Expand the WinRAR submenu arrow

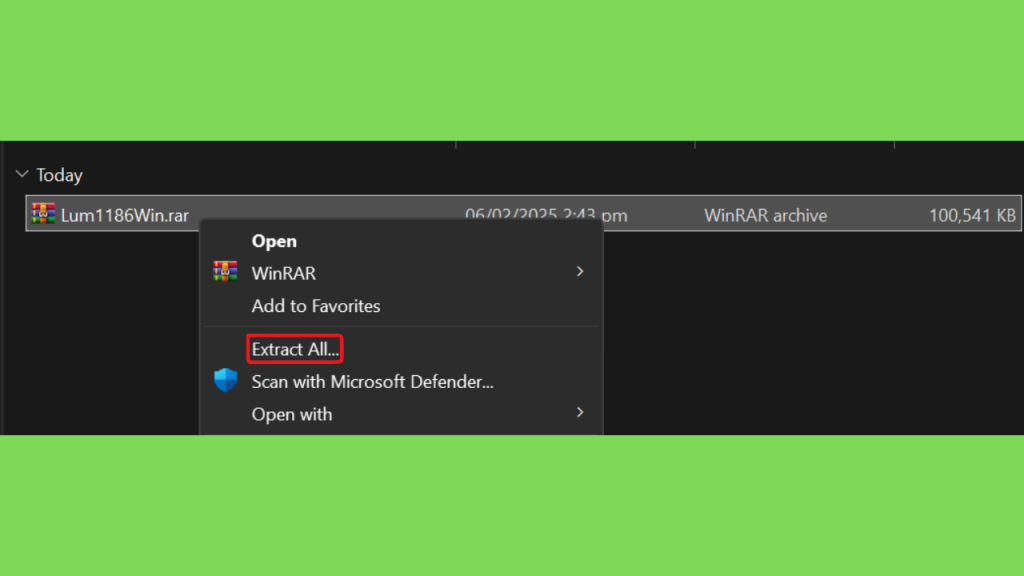[x=580, y=272]
